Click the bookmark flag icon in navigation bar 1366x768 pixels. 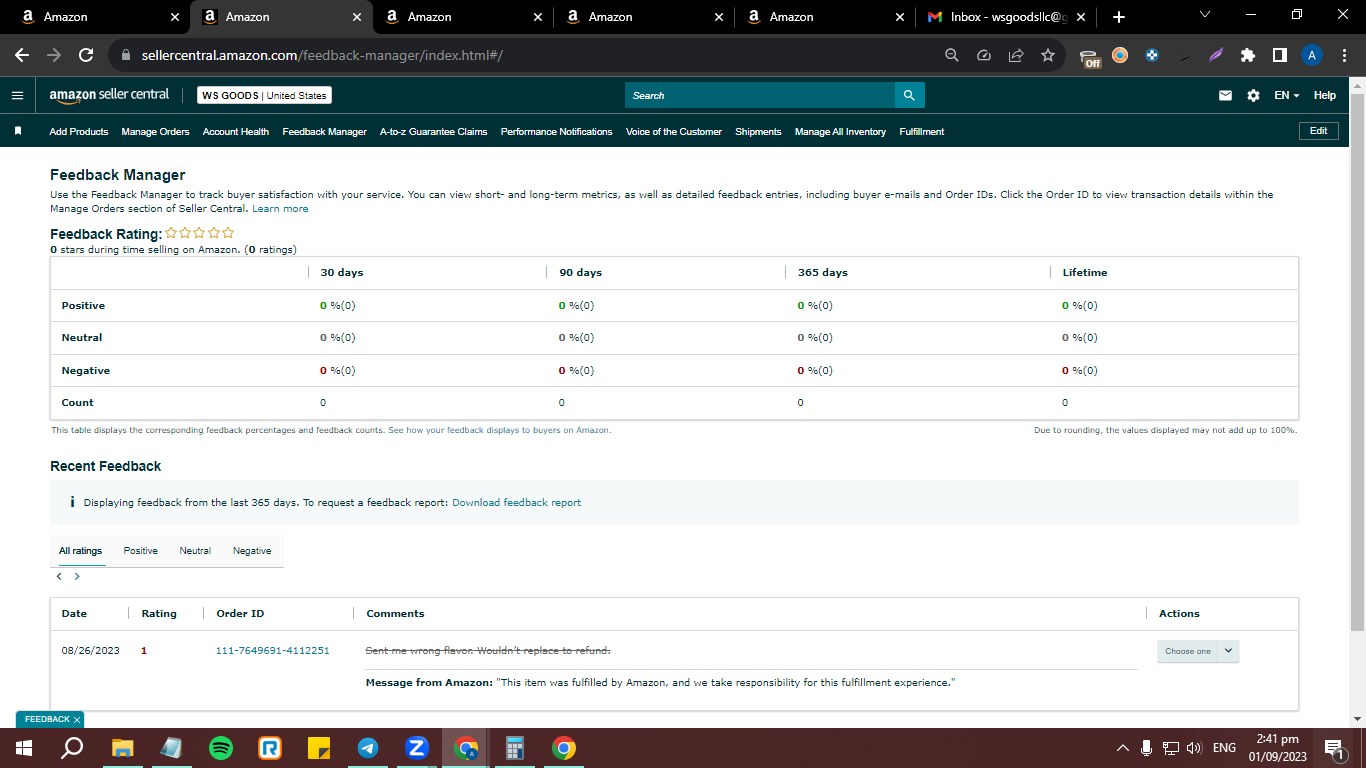click(x=18, y=131)
